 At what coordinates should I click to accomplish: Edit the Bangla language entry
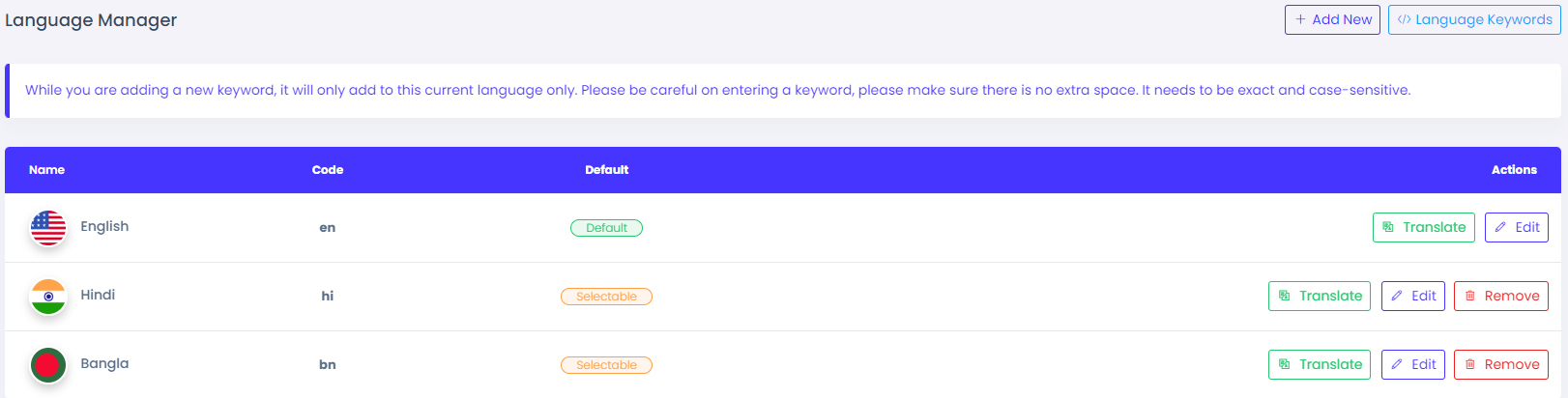coord(1412,364)
